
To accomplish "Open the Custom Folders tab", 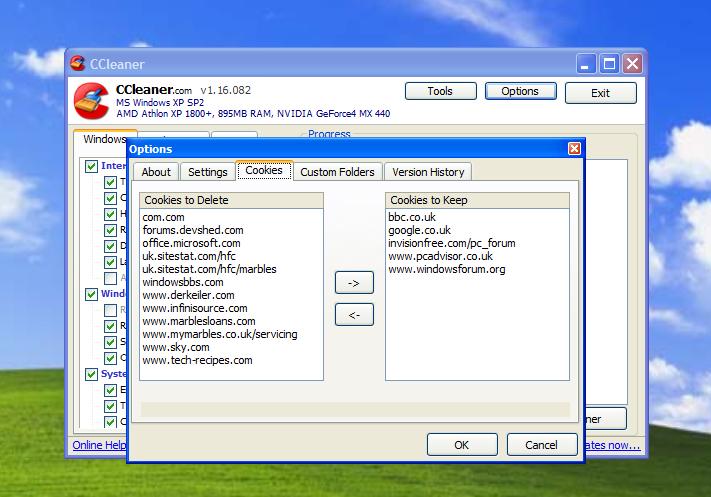I will [x=337, y=172].
